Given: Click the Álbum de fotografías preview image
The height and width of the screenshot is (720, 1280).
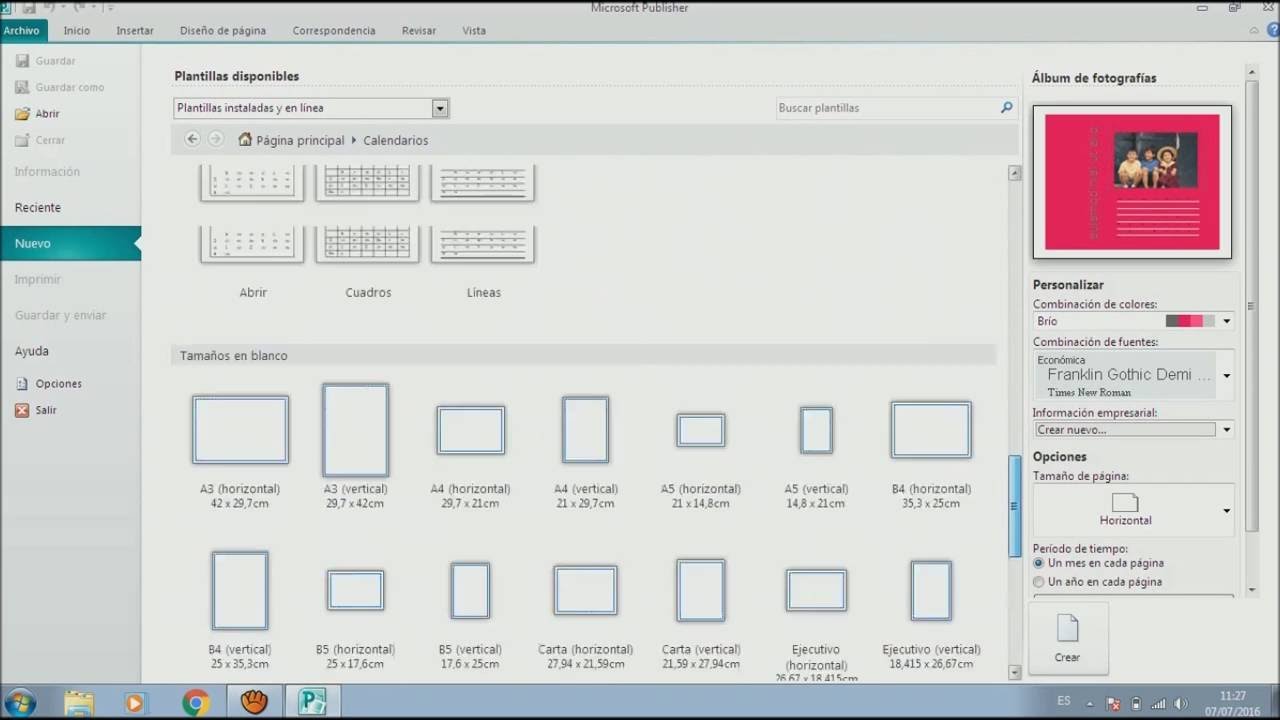Looking at the screenshot, I should tap(1132, 182).
